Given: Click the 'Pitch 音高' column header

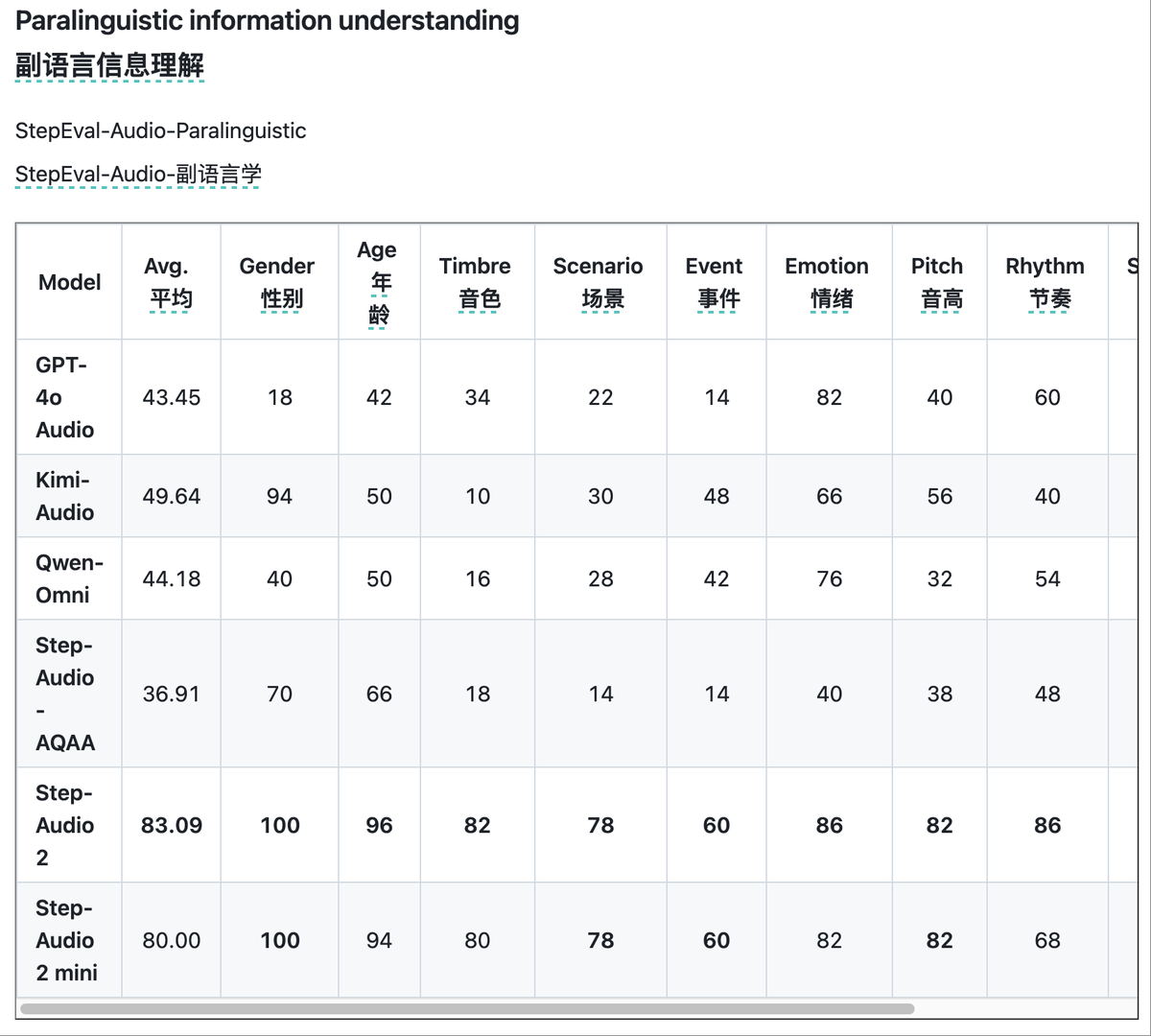Looking at the screenshot, I should 939,282.
